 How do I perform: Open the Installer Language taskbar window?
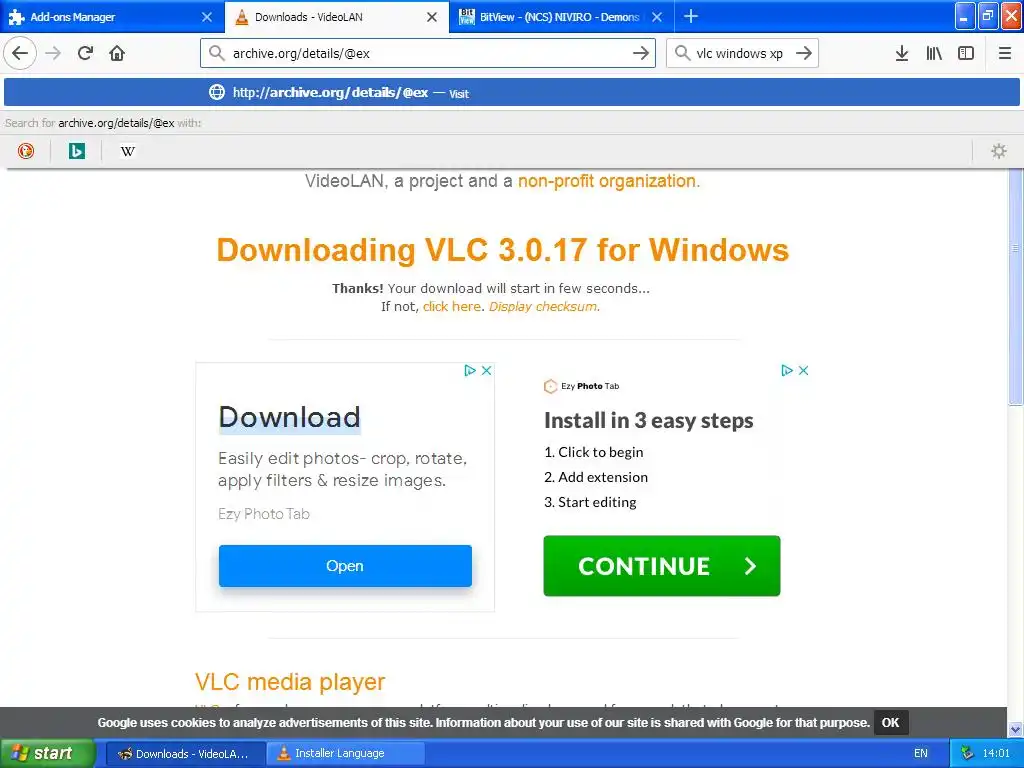click(346, 753)
